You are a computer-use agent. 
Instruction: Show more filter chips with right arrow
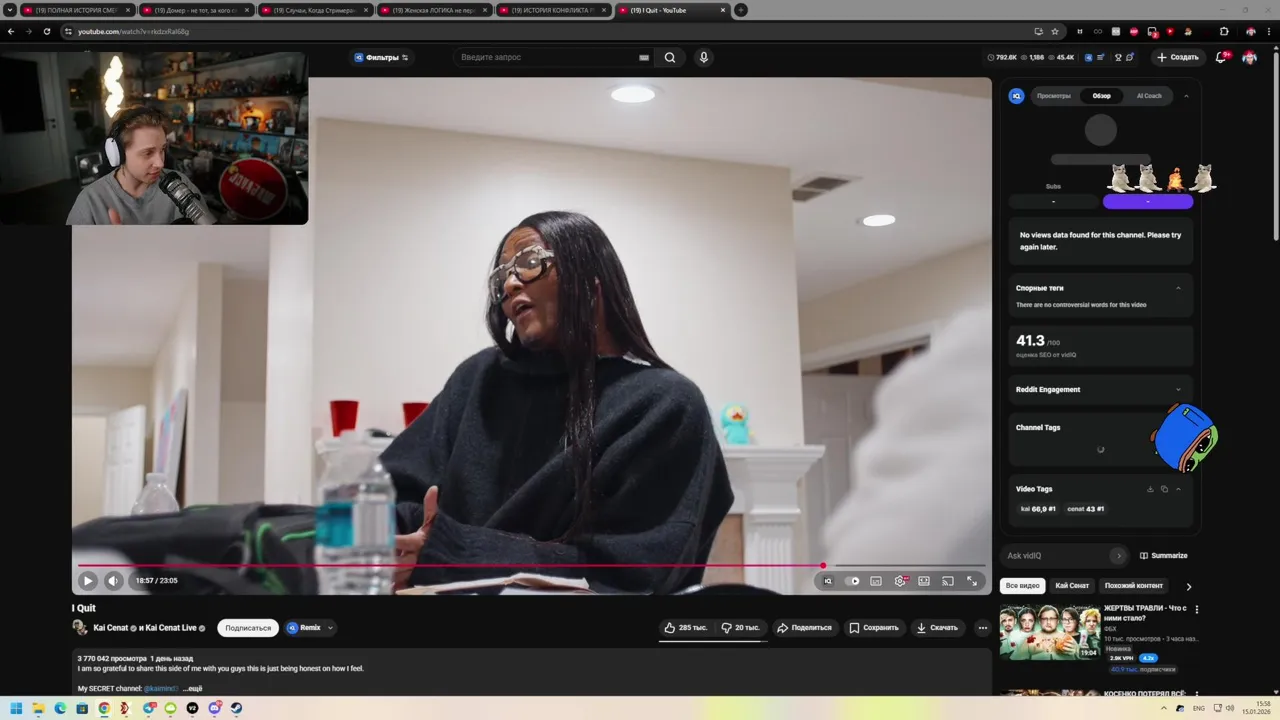point(1188,586)
